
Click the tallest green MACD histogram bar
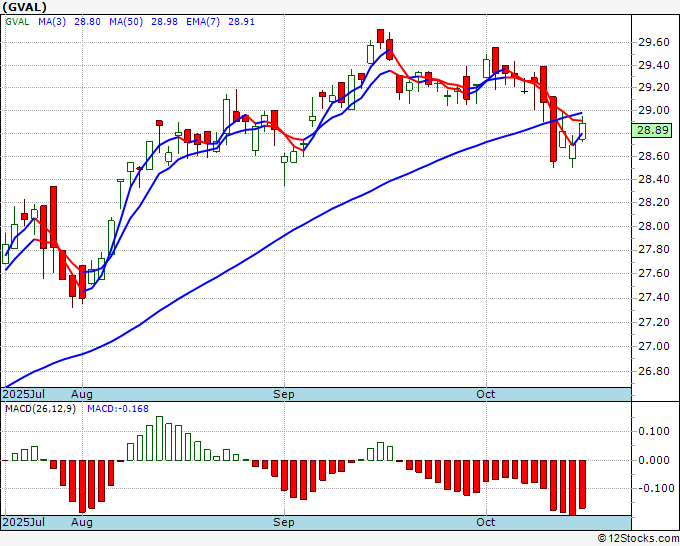(159, 438)
